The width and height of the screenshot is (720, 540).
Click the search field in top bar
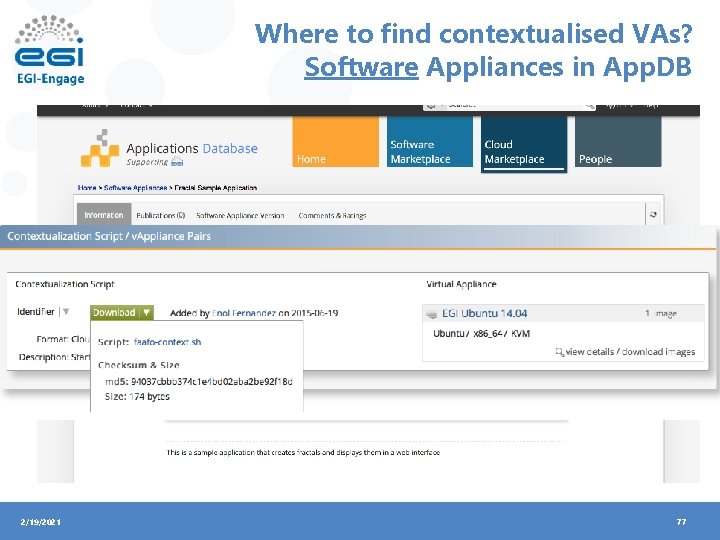510,106
